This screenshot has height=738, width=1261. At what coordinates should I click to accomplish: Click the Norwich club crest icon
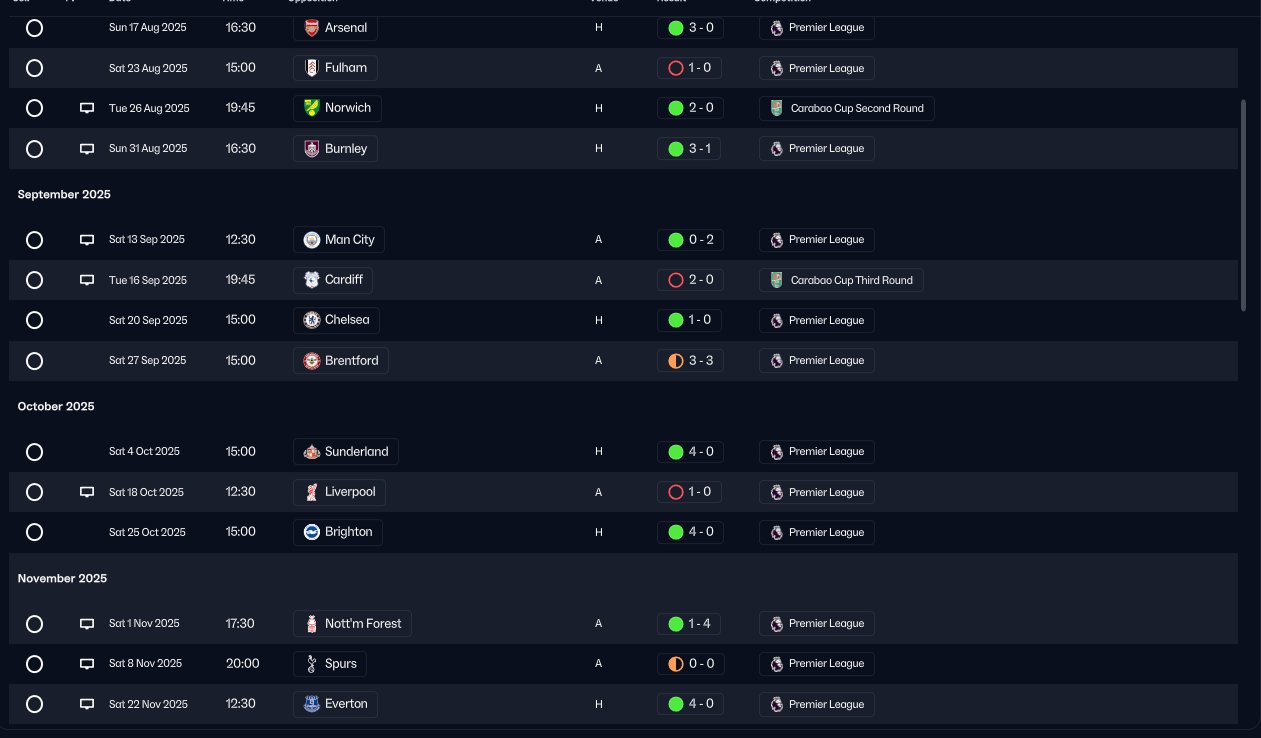[x=312, y=108]
